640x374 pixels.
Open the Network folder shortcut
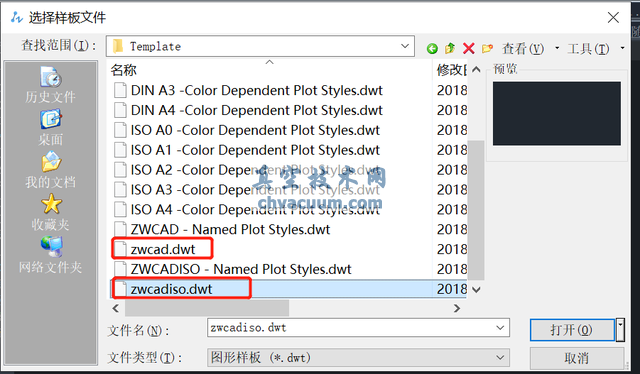(x=51, y=255)
